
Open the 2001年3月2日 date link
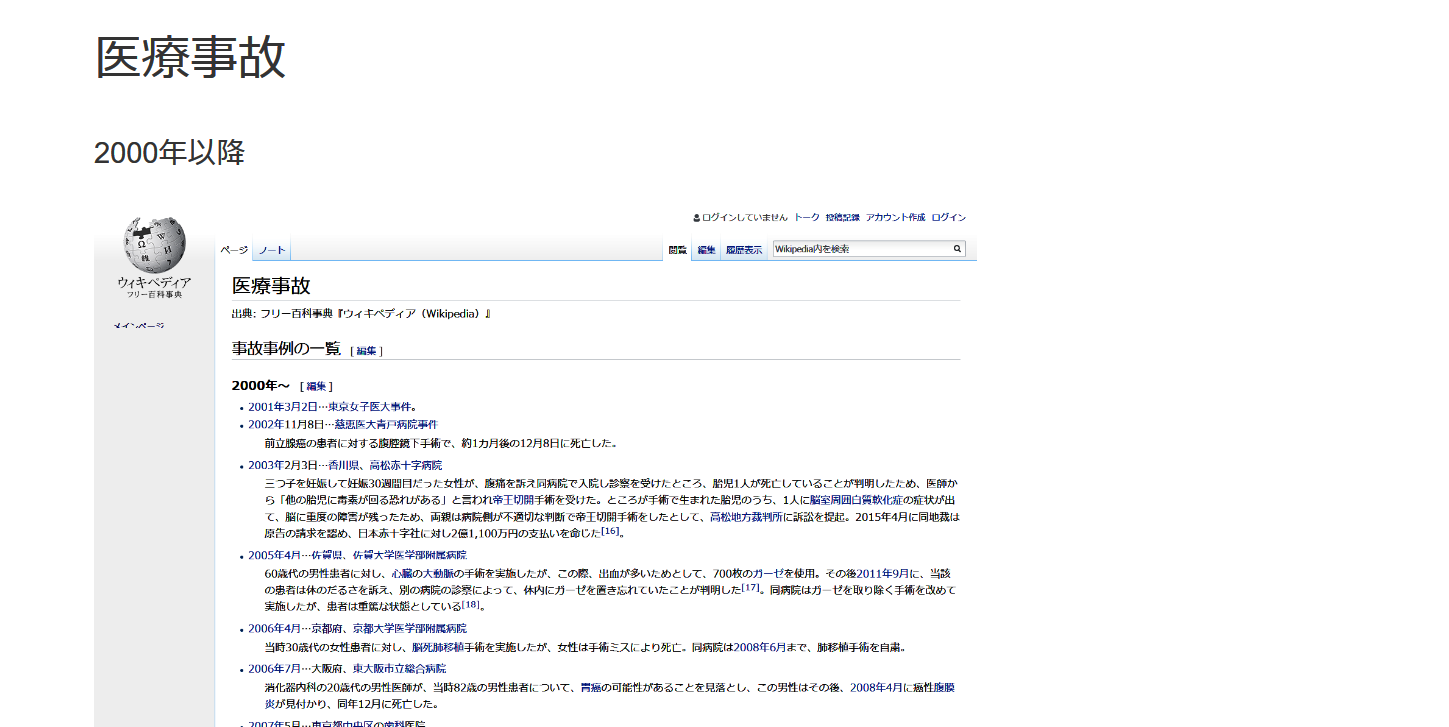282,407
